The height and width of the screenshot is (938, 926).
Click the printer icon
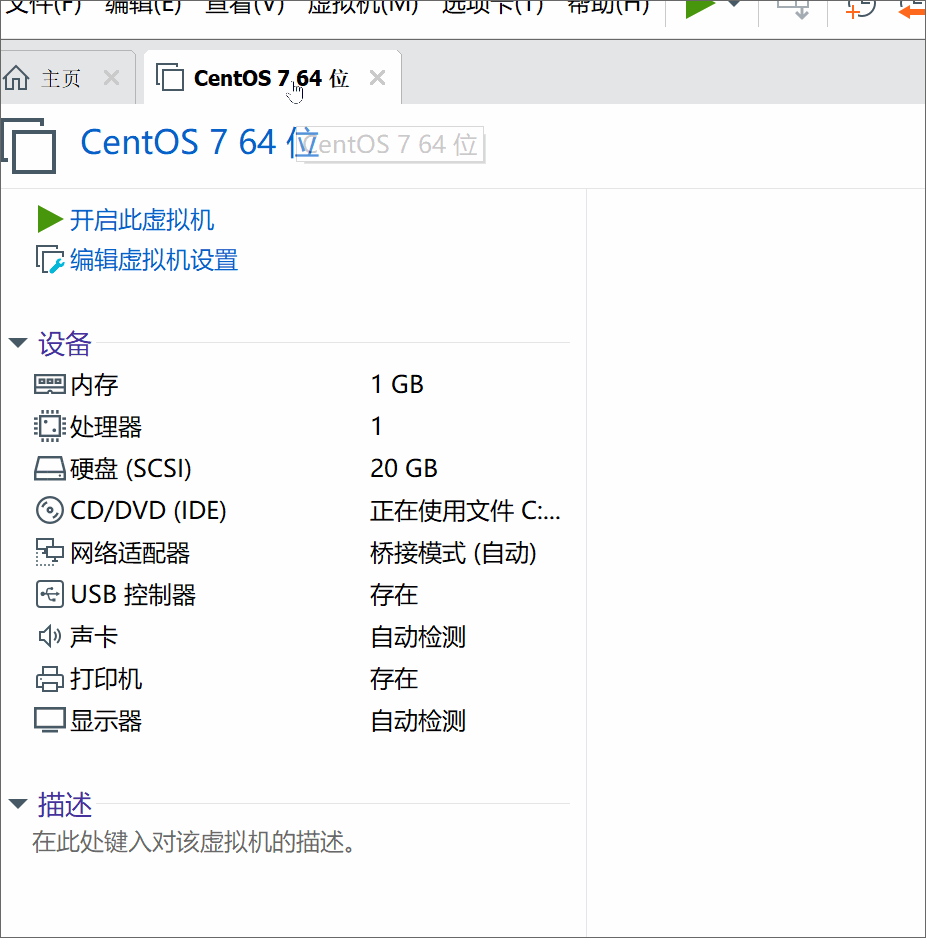tap(50, 679)
